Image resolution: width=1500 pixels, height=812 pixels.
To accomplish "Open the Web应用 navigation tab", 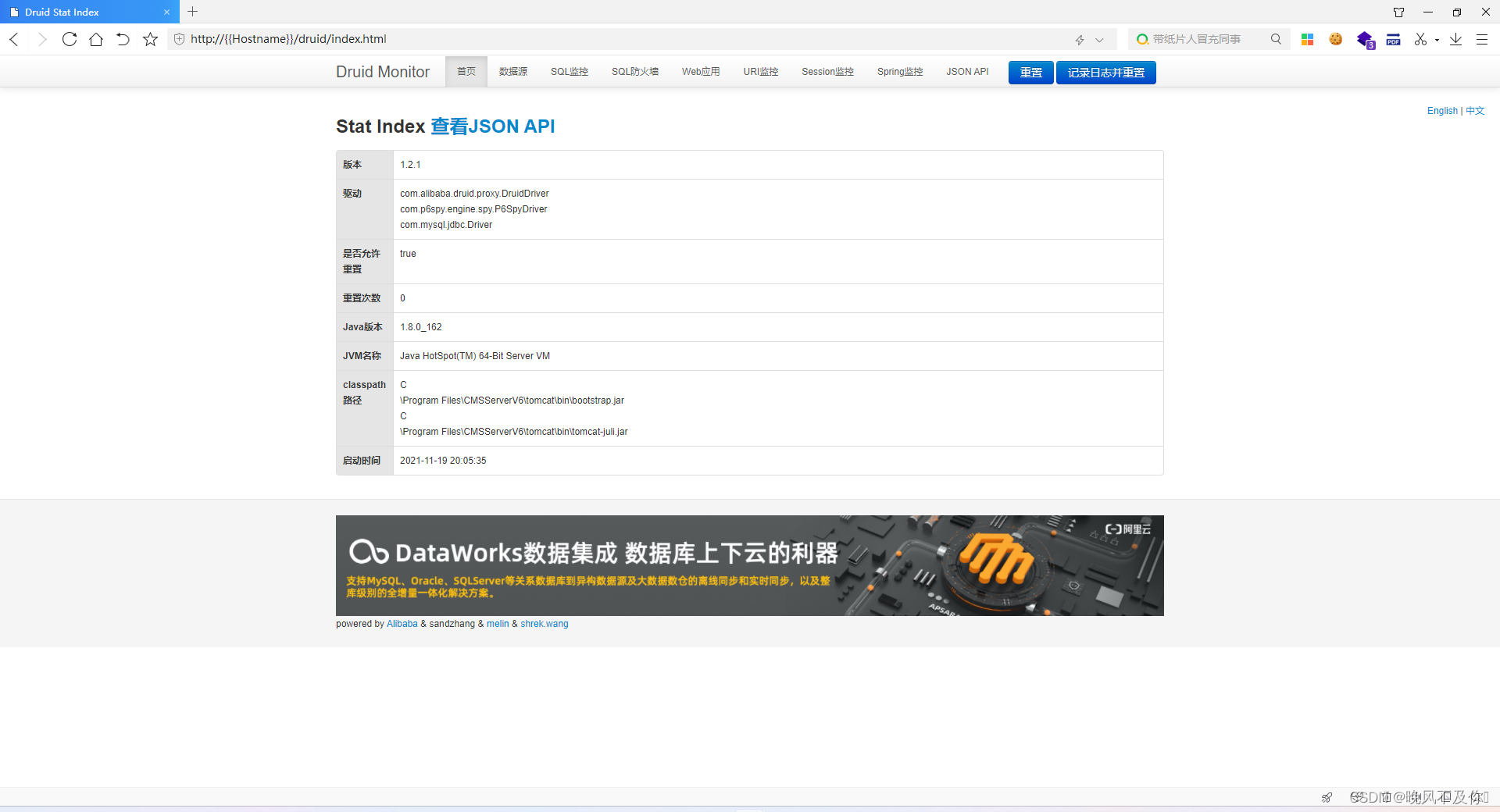I will 701,72.
